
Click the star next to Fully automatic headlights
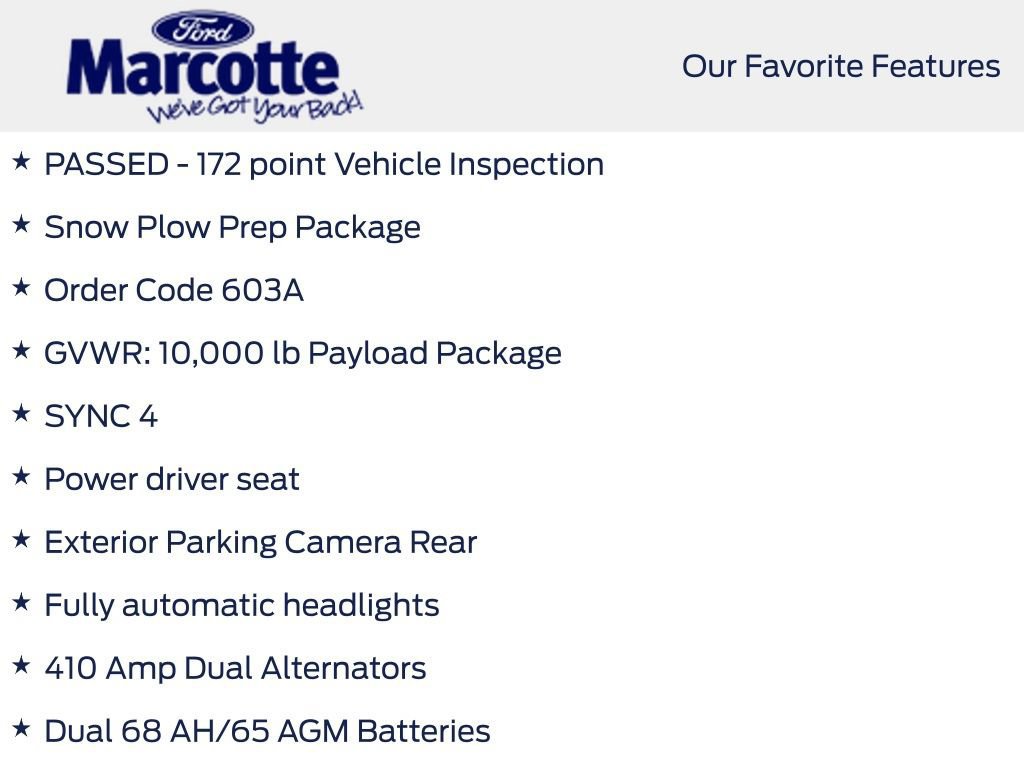click(21, 603)
